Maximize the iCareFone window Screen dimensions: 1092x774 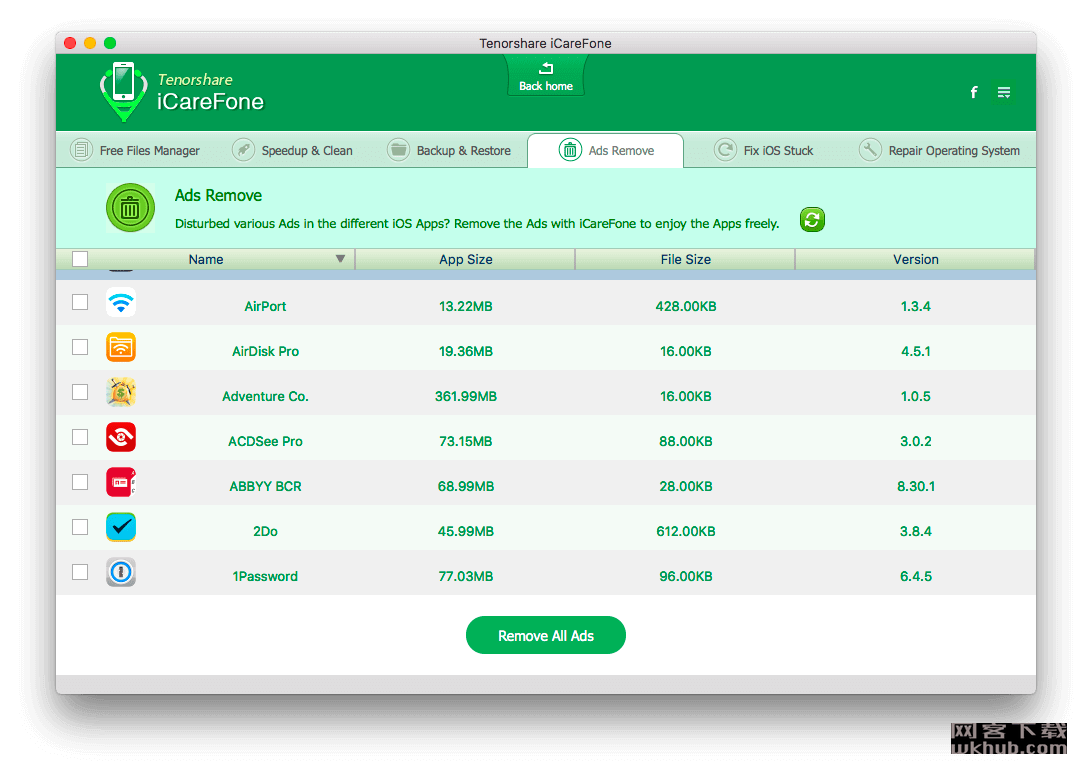(x=110, y=43)
